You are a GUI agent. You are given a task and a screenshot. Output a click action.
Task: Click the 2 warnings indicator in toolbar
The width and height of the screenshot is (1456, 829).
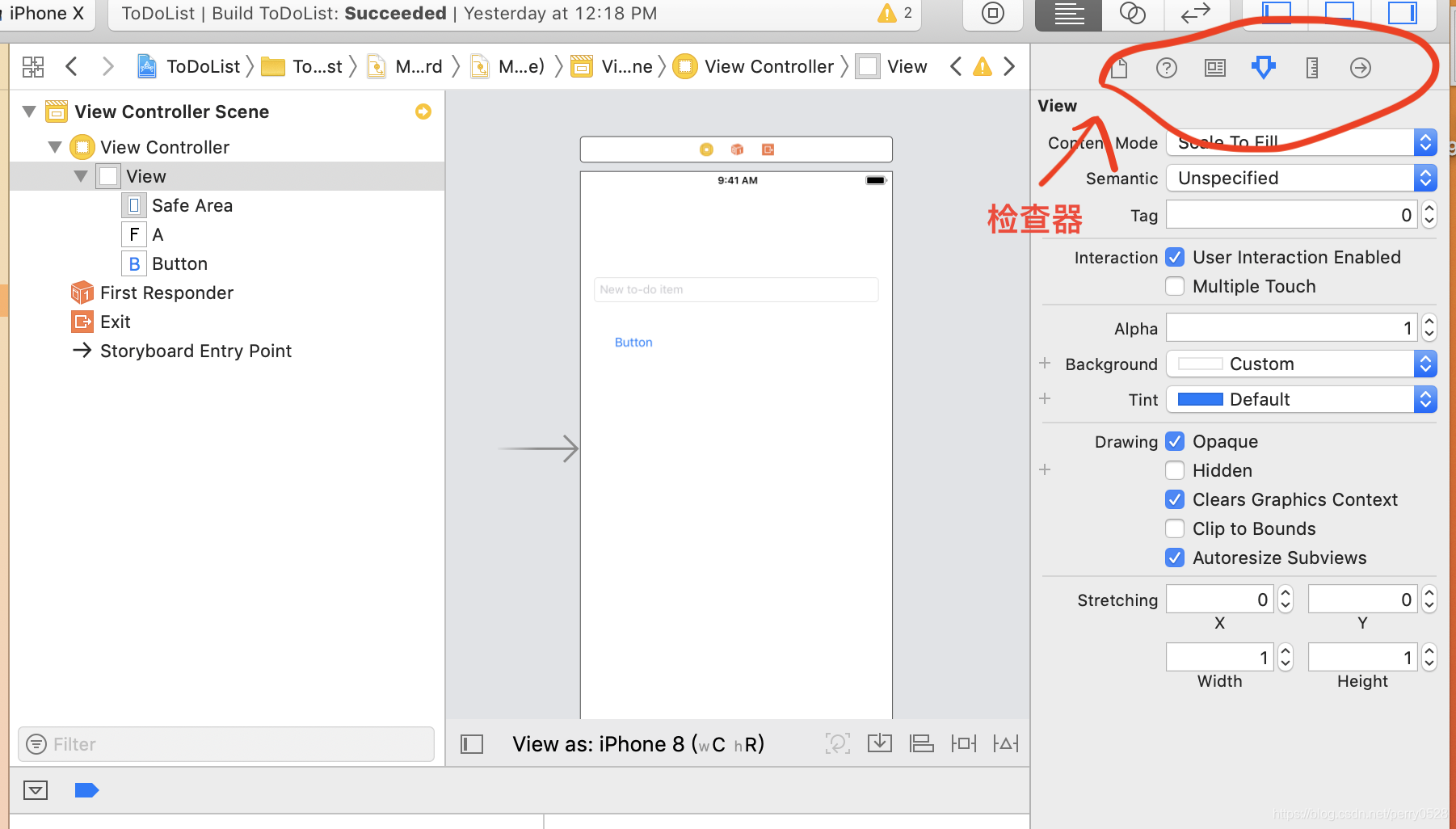tap(895, 13)
